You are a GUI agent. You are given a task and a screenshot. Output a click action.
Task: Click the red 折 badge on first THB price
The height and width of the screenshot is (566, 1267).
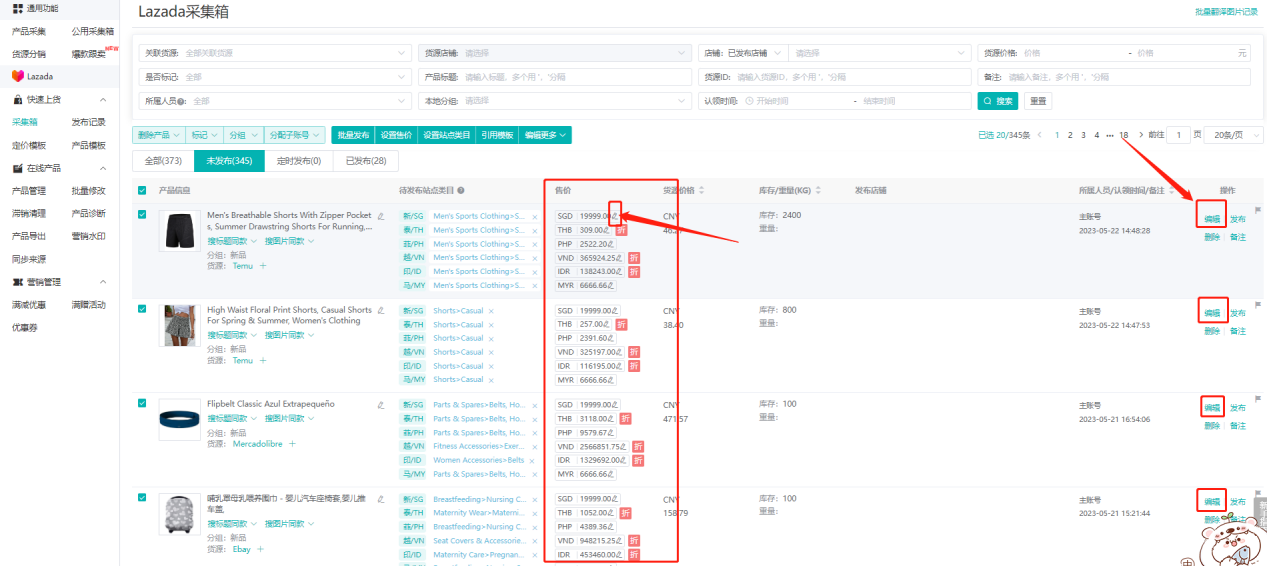(x=621, y=230)
